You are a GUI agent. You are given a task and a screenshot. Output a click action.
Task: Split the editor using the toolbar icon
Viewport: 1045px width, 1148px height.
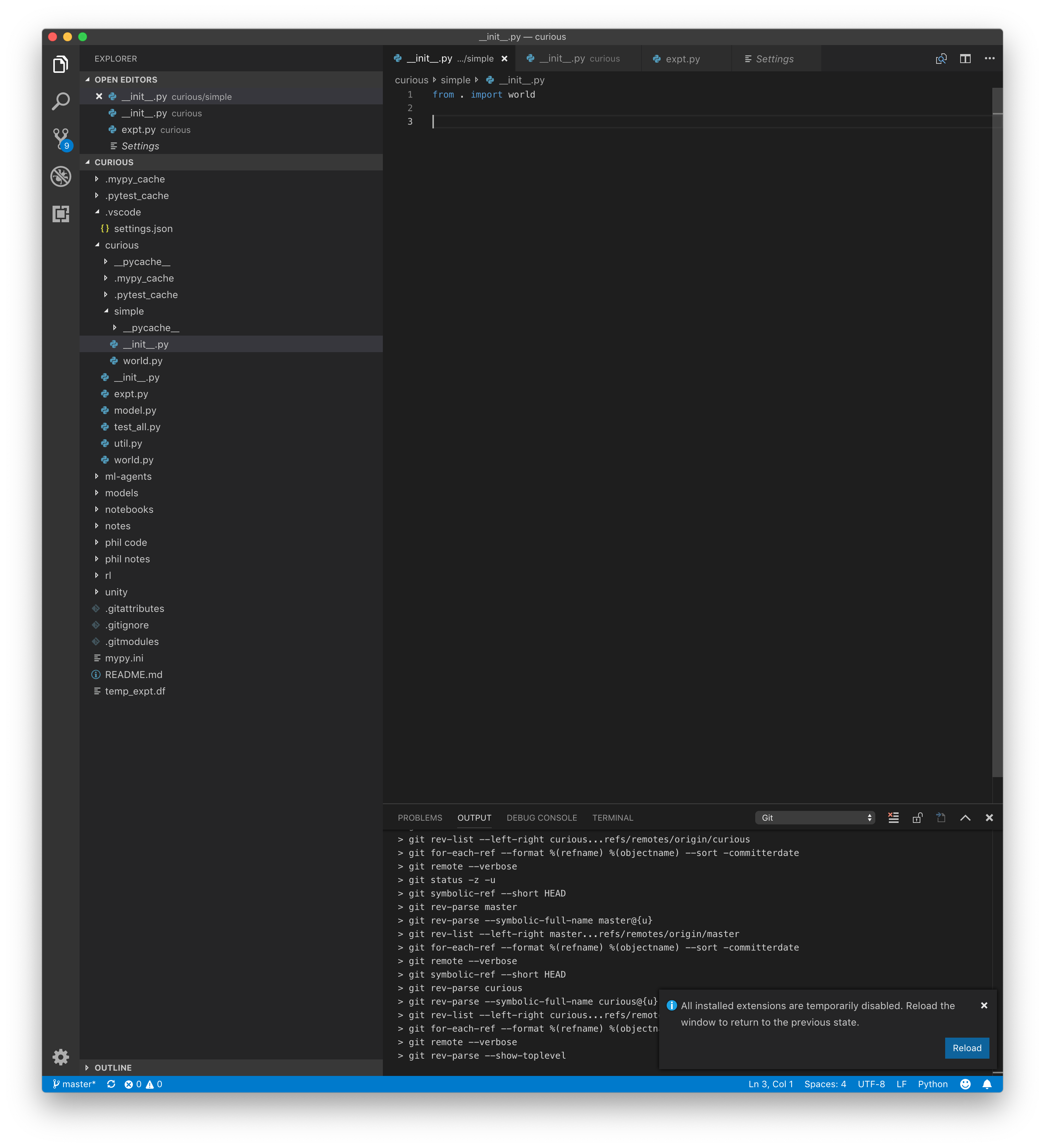(966, 58)
